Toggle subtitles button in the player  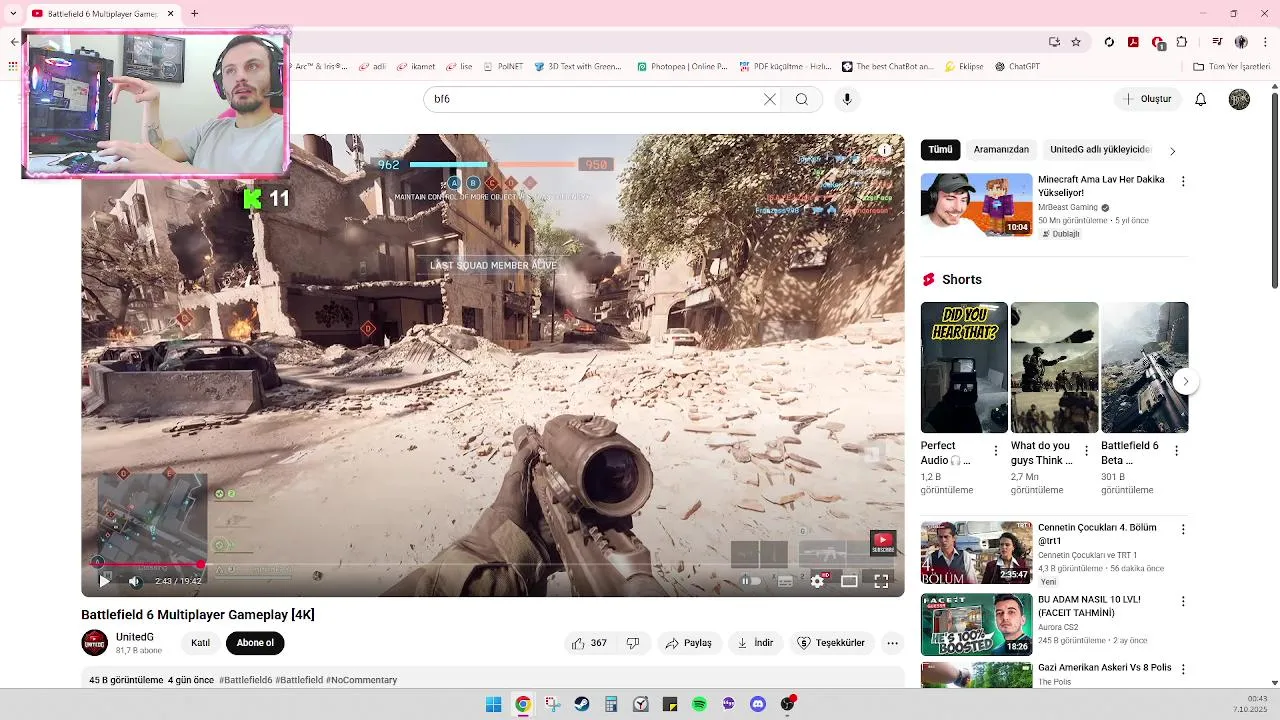785,581
